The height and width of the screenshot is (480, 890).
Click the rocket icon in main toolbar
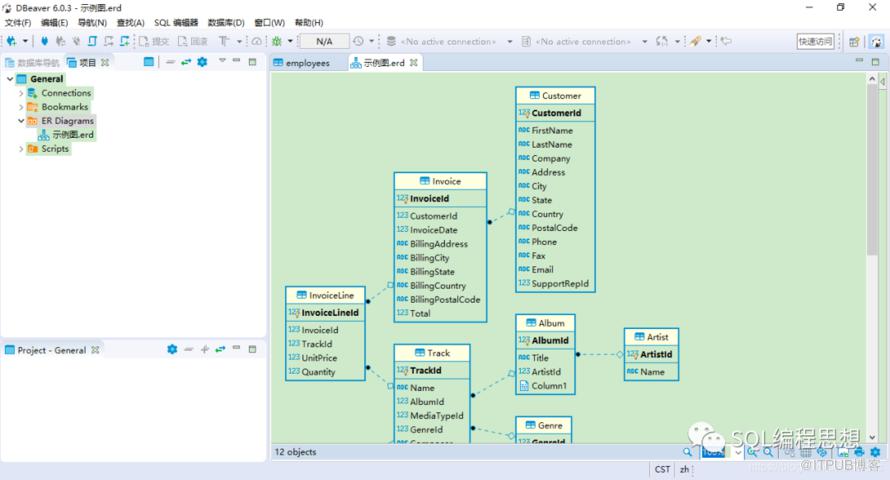[695, 41]
